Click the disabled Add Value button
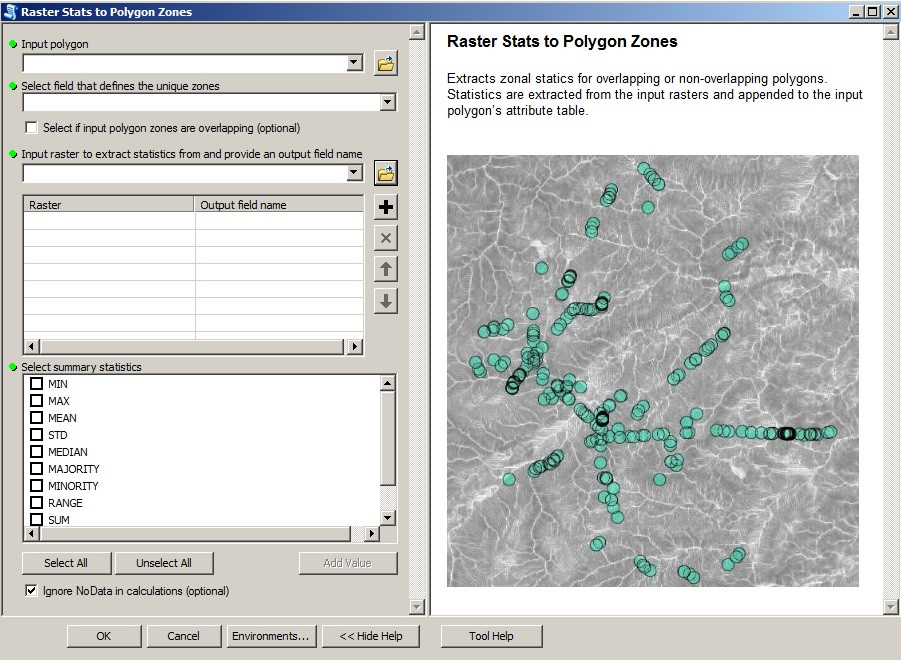901x660 pixels. click(348, 563)
